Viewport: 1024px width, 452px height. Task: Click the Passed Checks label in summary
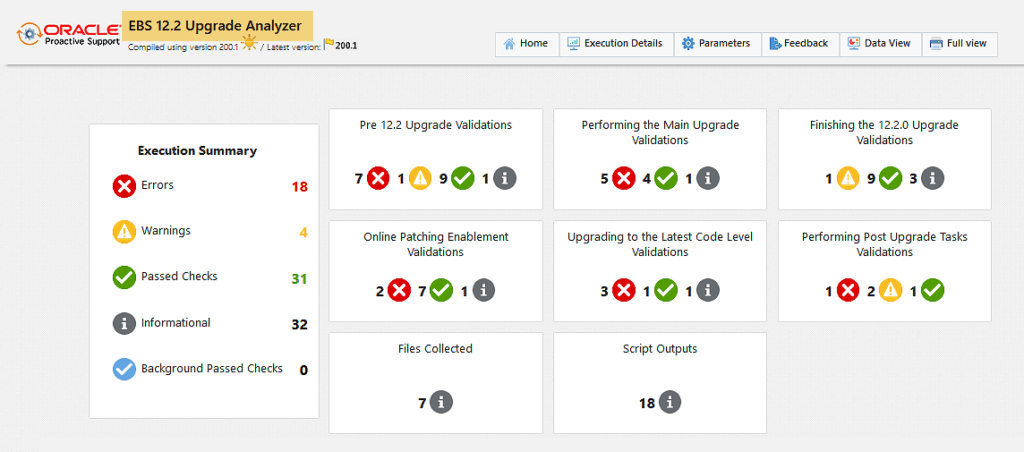pos(180,276)
